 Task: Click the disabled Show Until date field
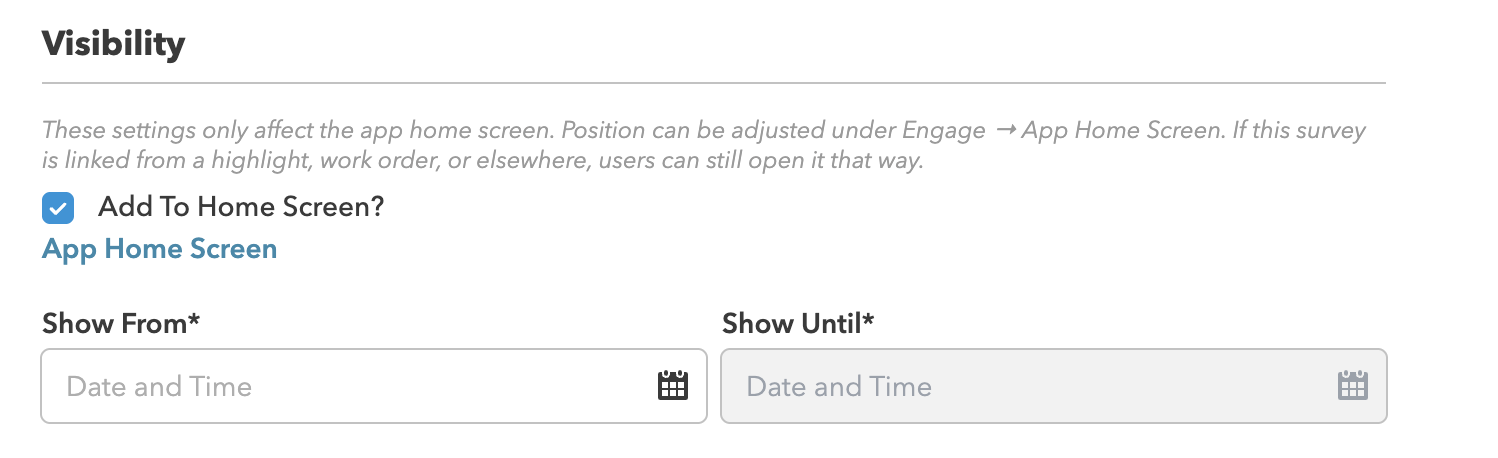point(1054,386)
